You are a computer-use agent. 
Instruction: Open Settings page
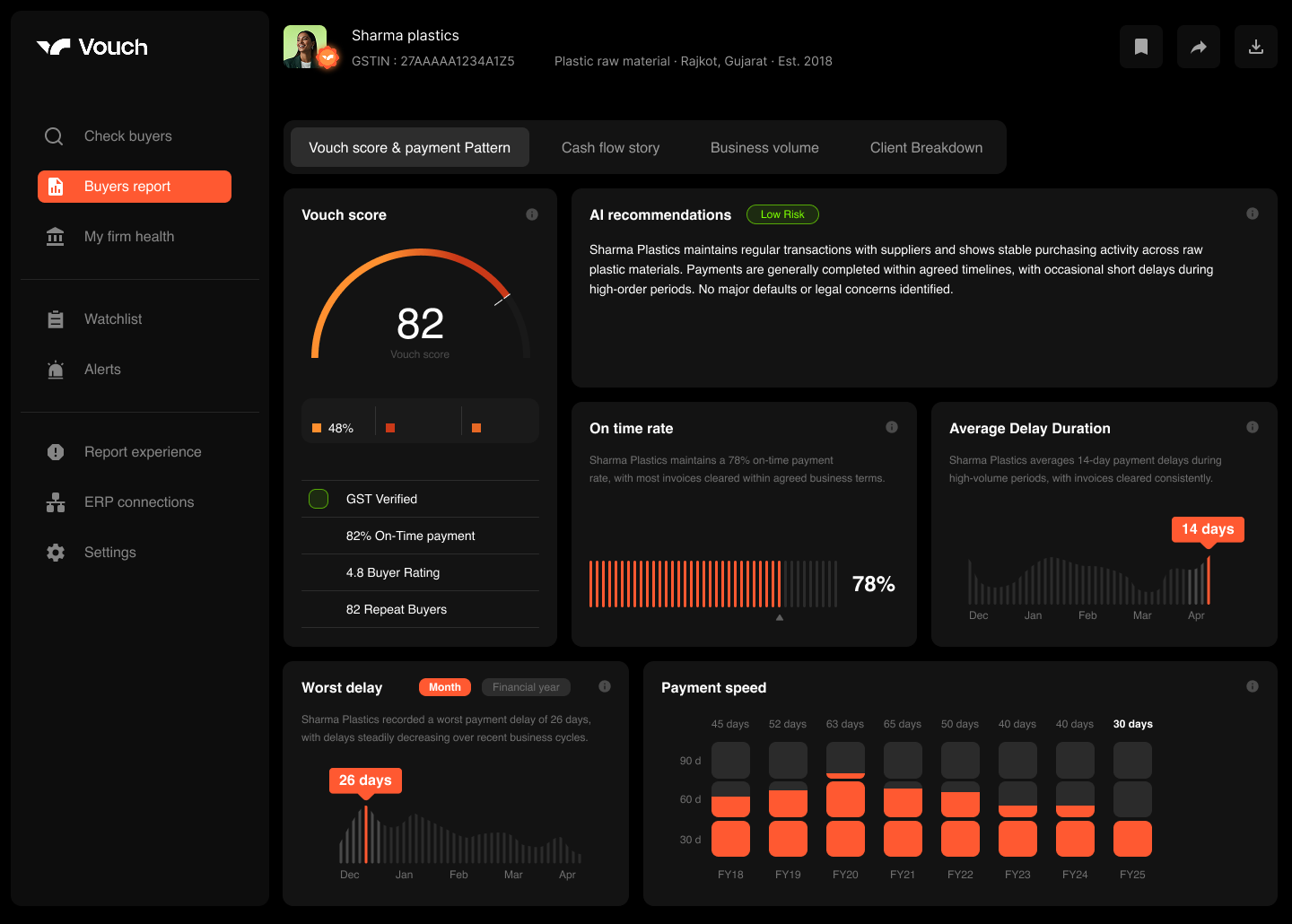[110, 553]
